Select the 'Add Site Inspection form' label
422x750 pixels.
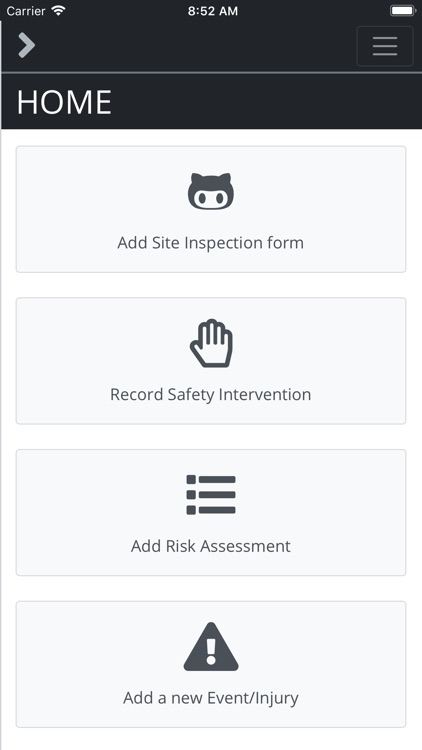click(x=211, y=243)
